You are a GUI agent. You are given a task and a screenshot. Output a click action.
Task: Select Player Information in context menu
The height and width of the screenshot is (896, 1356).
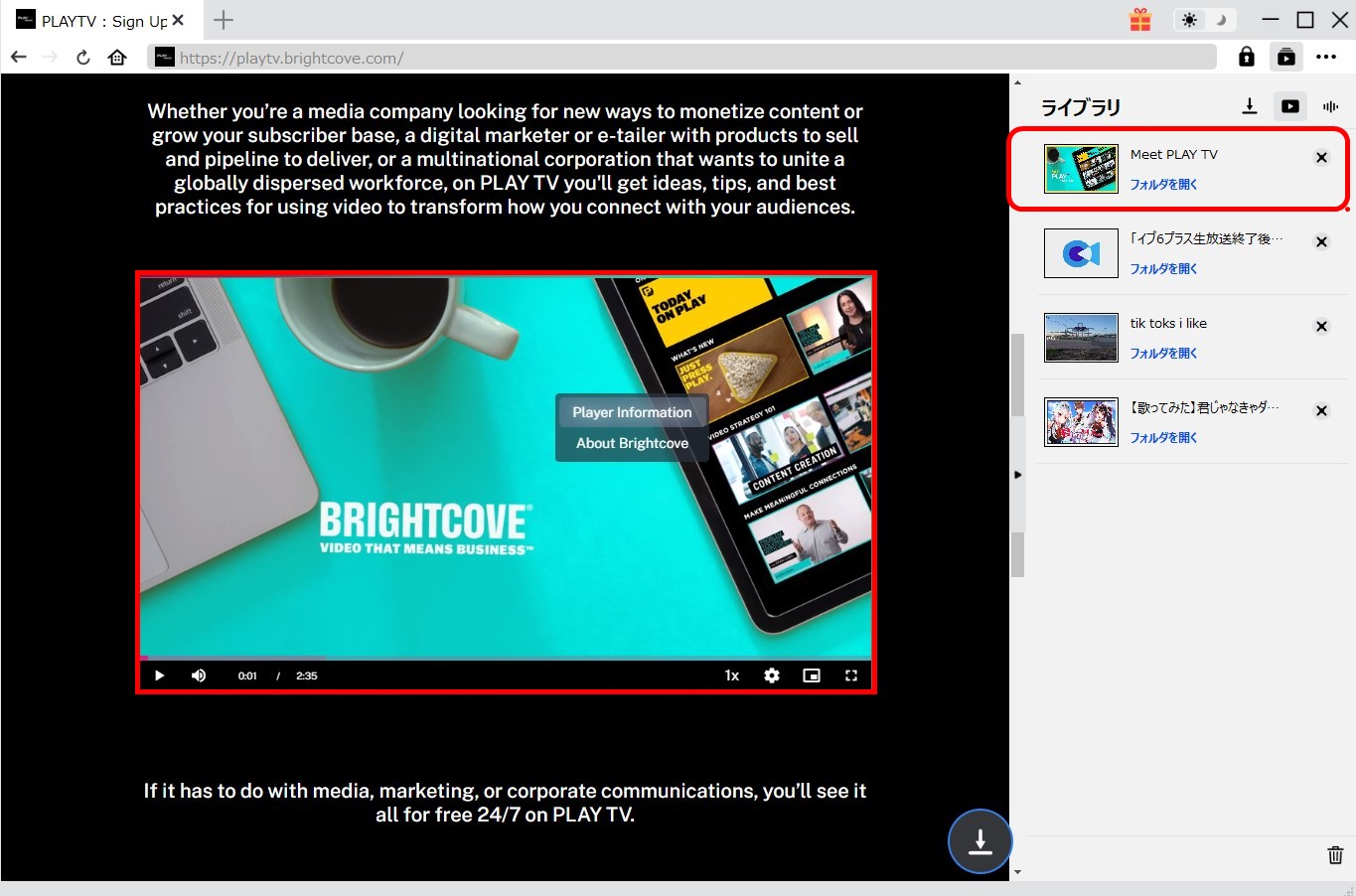[632, 412]
